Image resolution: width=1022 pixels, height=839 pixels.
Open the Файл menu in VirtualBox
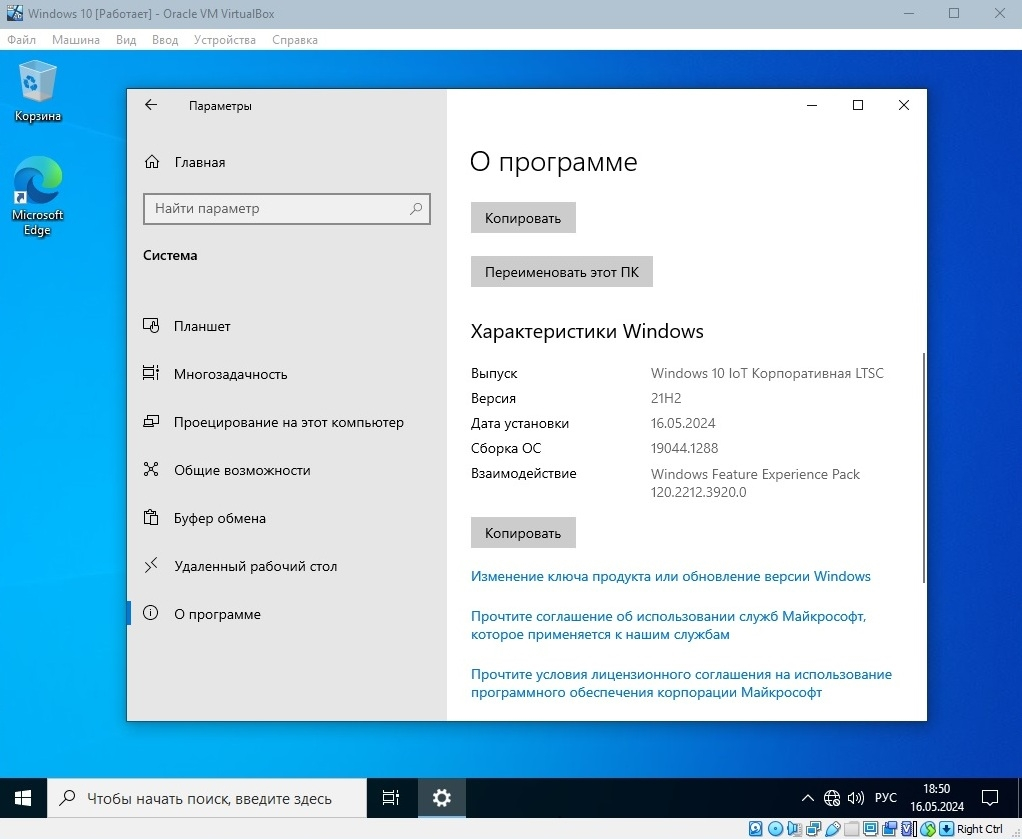[x=22, y=40]
